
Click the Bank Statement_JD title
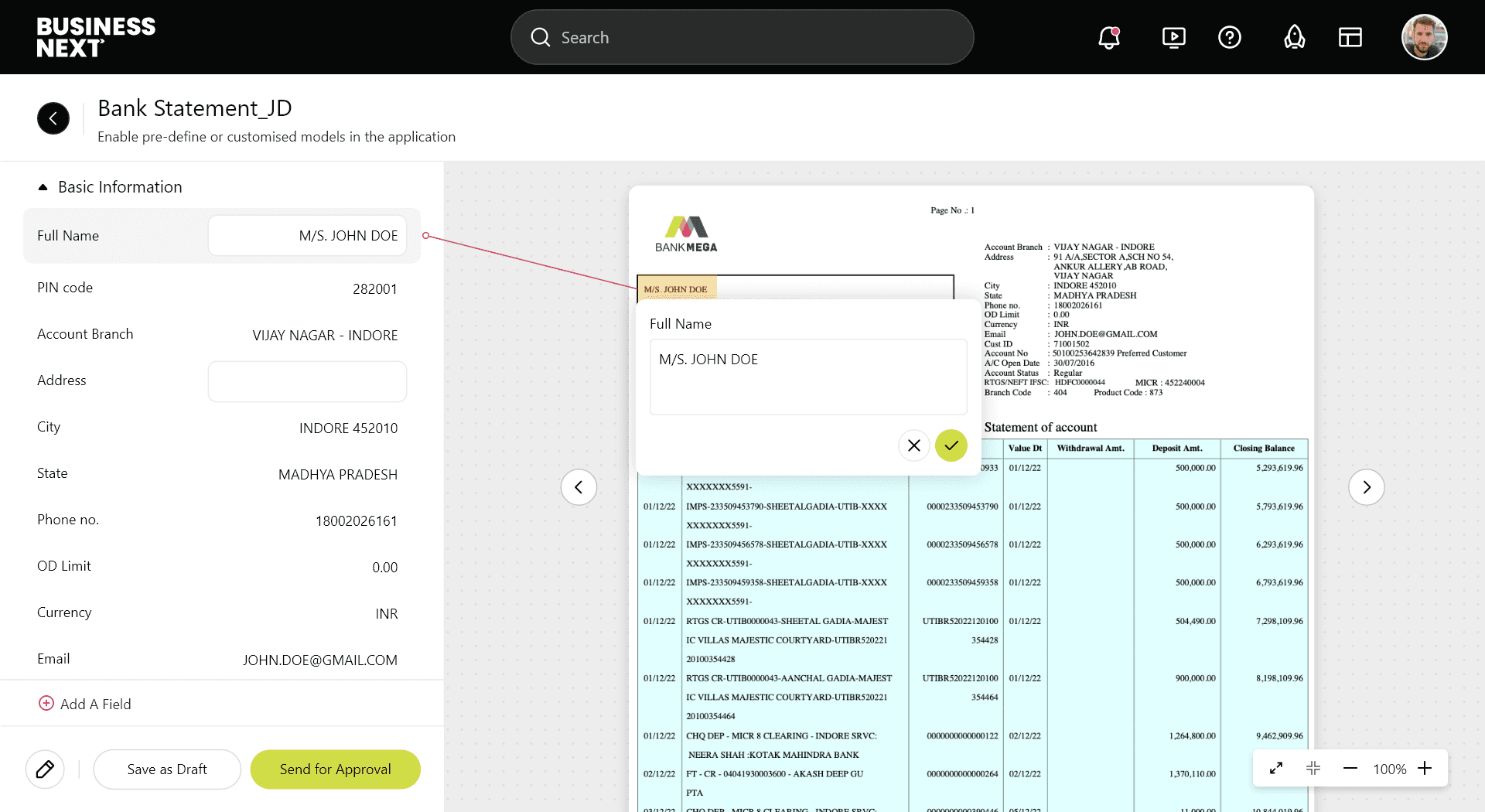tap(195, 108)
